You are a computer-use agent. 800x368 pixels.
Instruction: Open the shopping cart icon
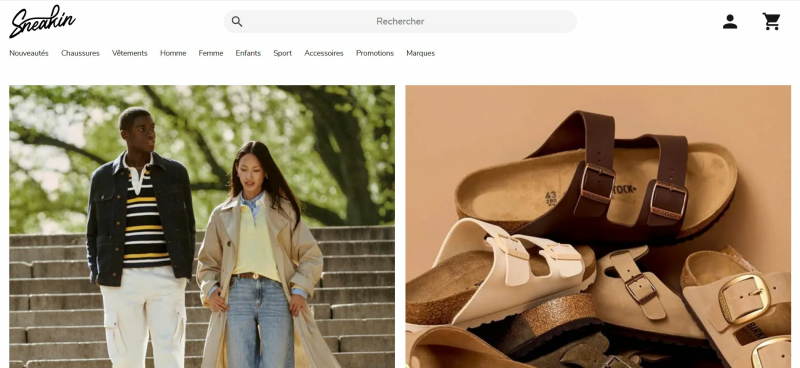pyautogui.click(x=771, y=21)
